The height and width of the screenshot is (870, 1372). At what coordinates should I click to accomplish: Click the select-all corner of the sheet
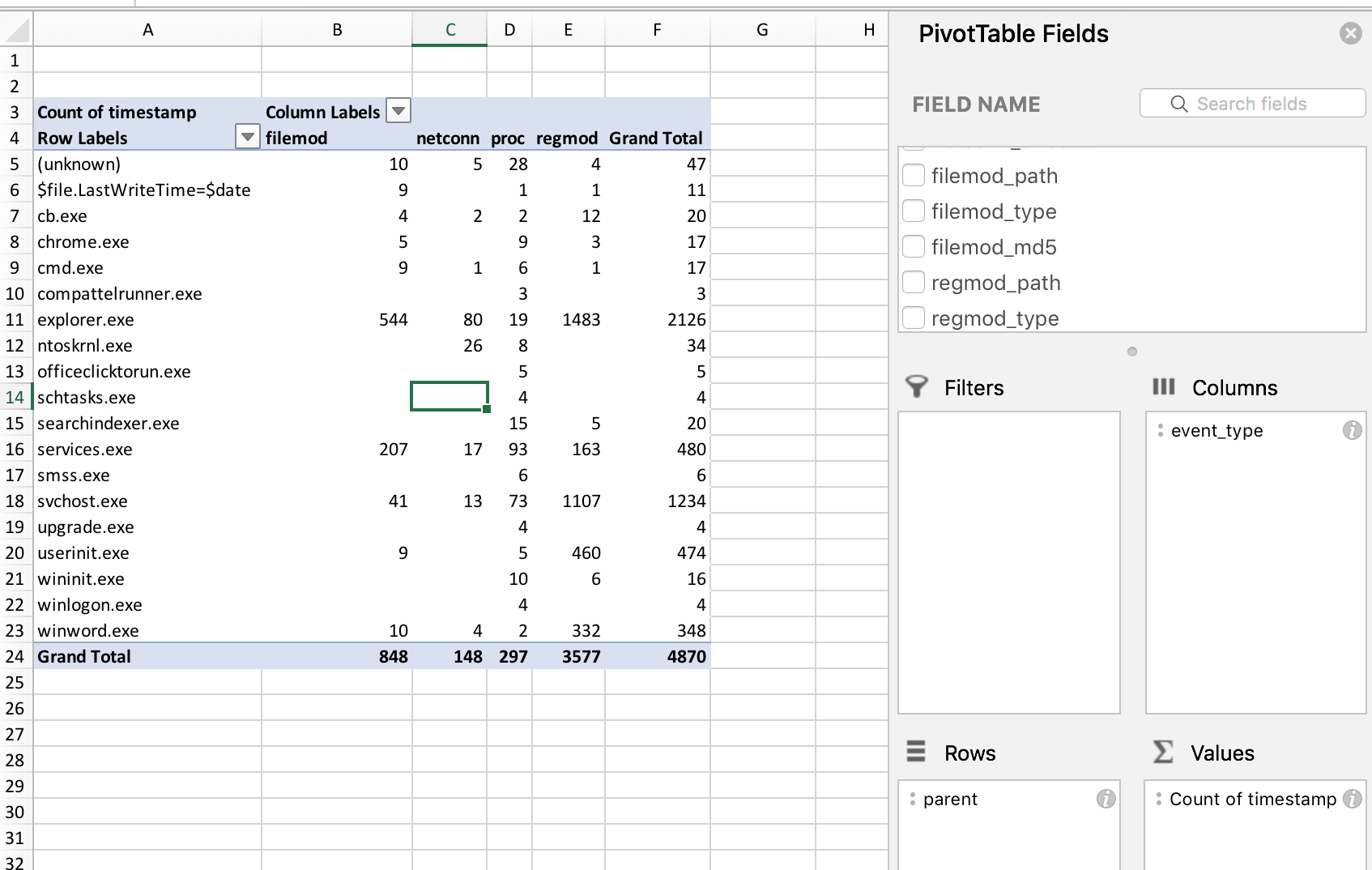coord(16,31)
